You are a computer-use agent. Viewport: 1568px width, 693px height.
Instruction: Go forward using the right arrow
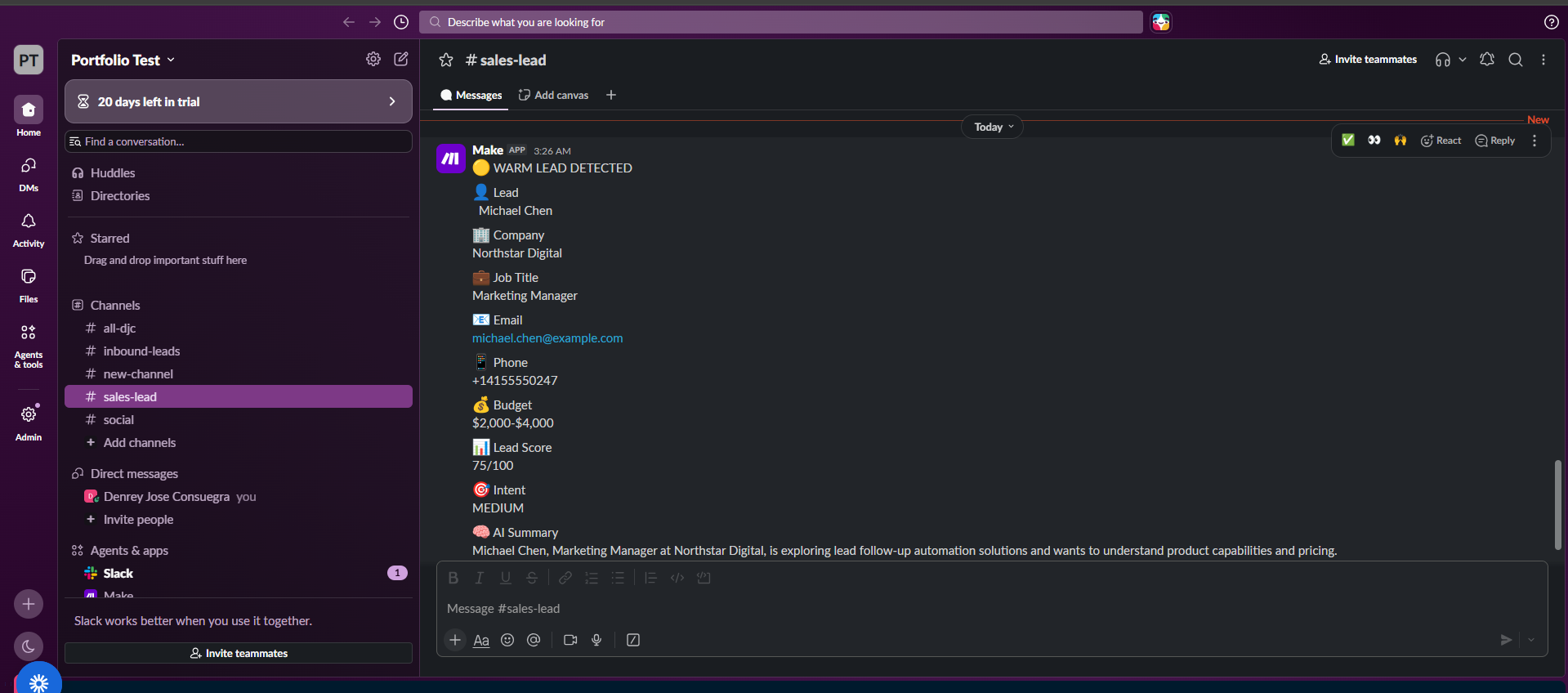pos(375,22)
